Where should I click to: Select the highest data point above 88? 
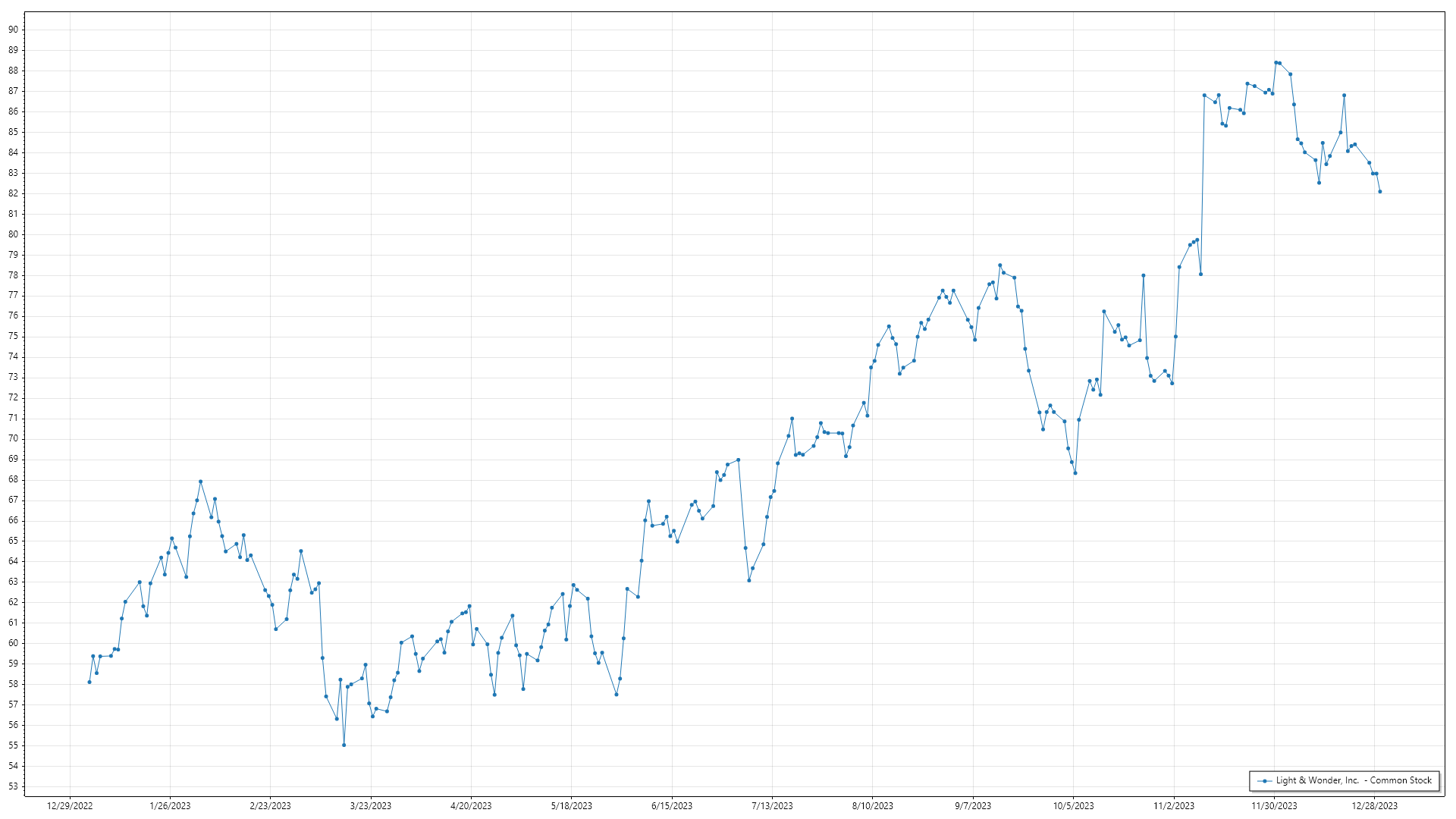[1276, 63]
